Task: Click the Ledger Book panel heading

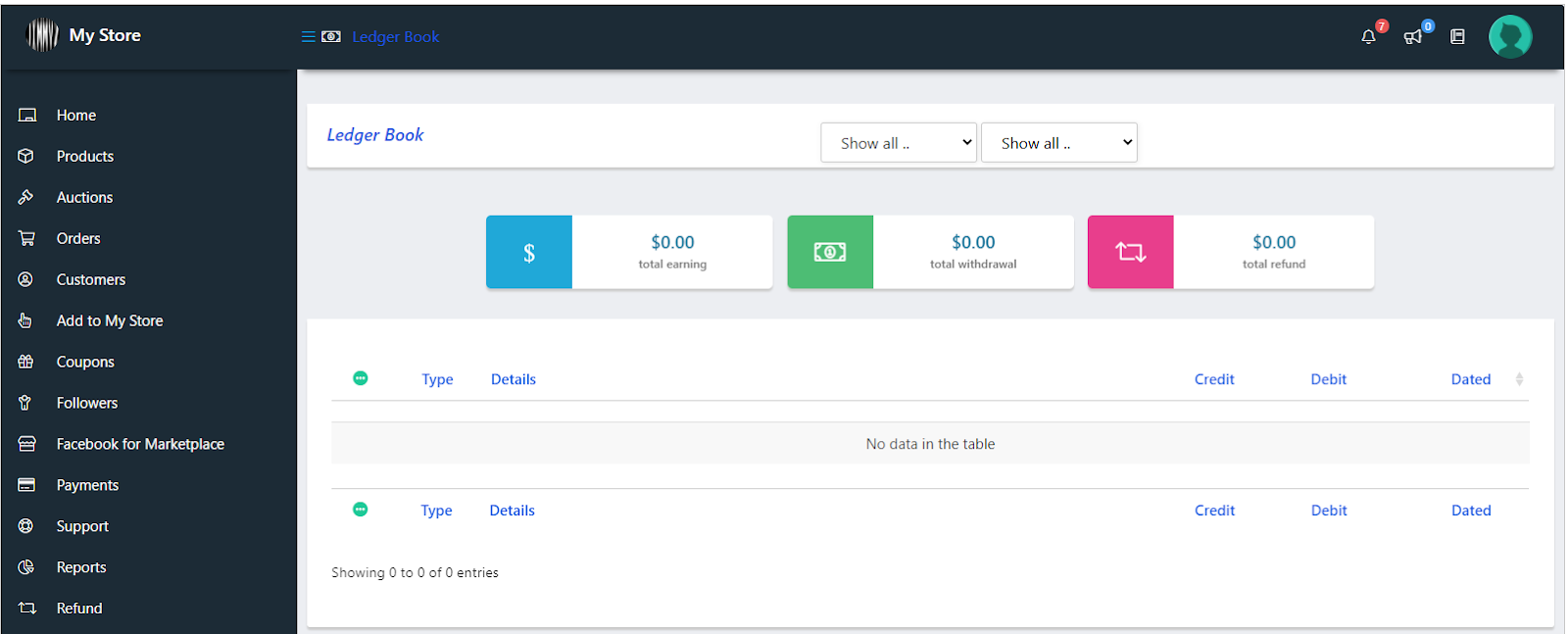Action: click(x=375, y=135)
